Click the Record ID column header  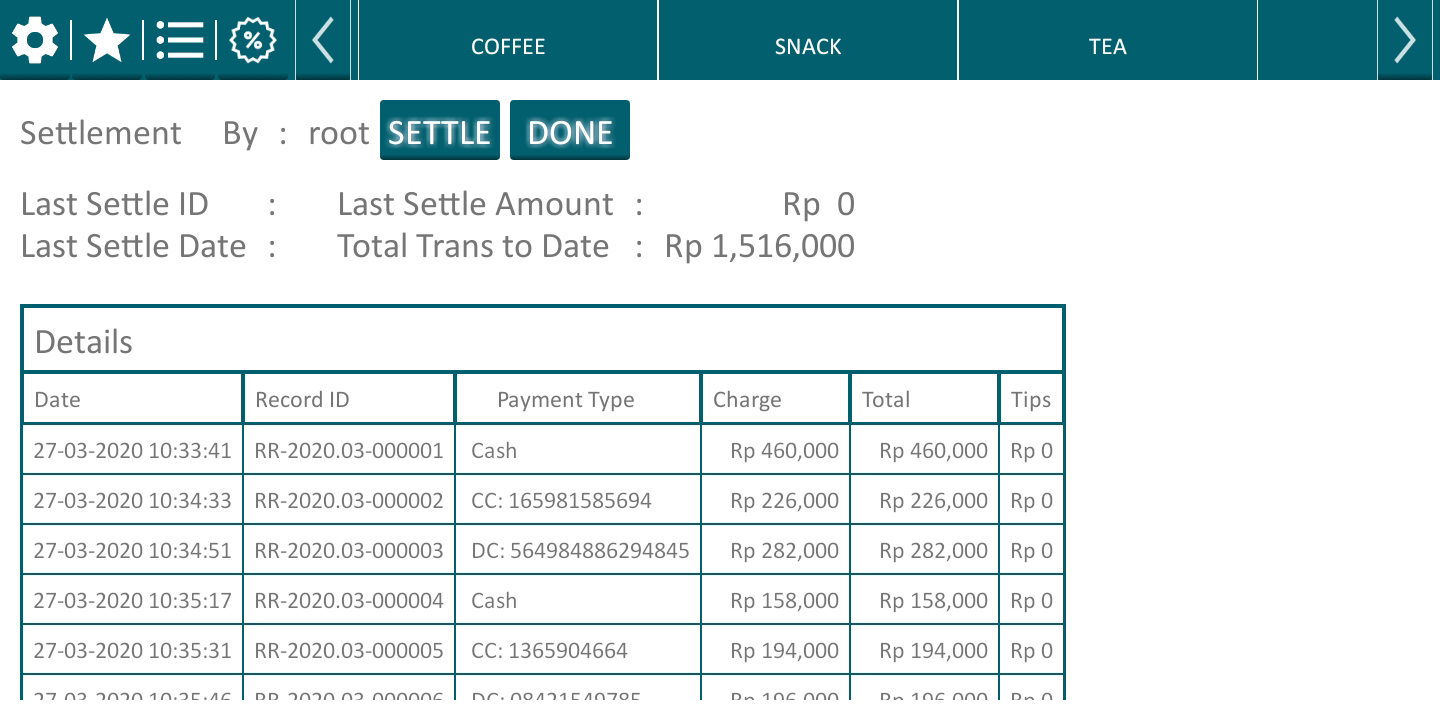(x=348, y=399)
